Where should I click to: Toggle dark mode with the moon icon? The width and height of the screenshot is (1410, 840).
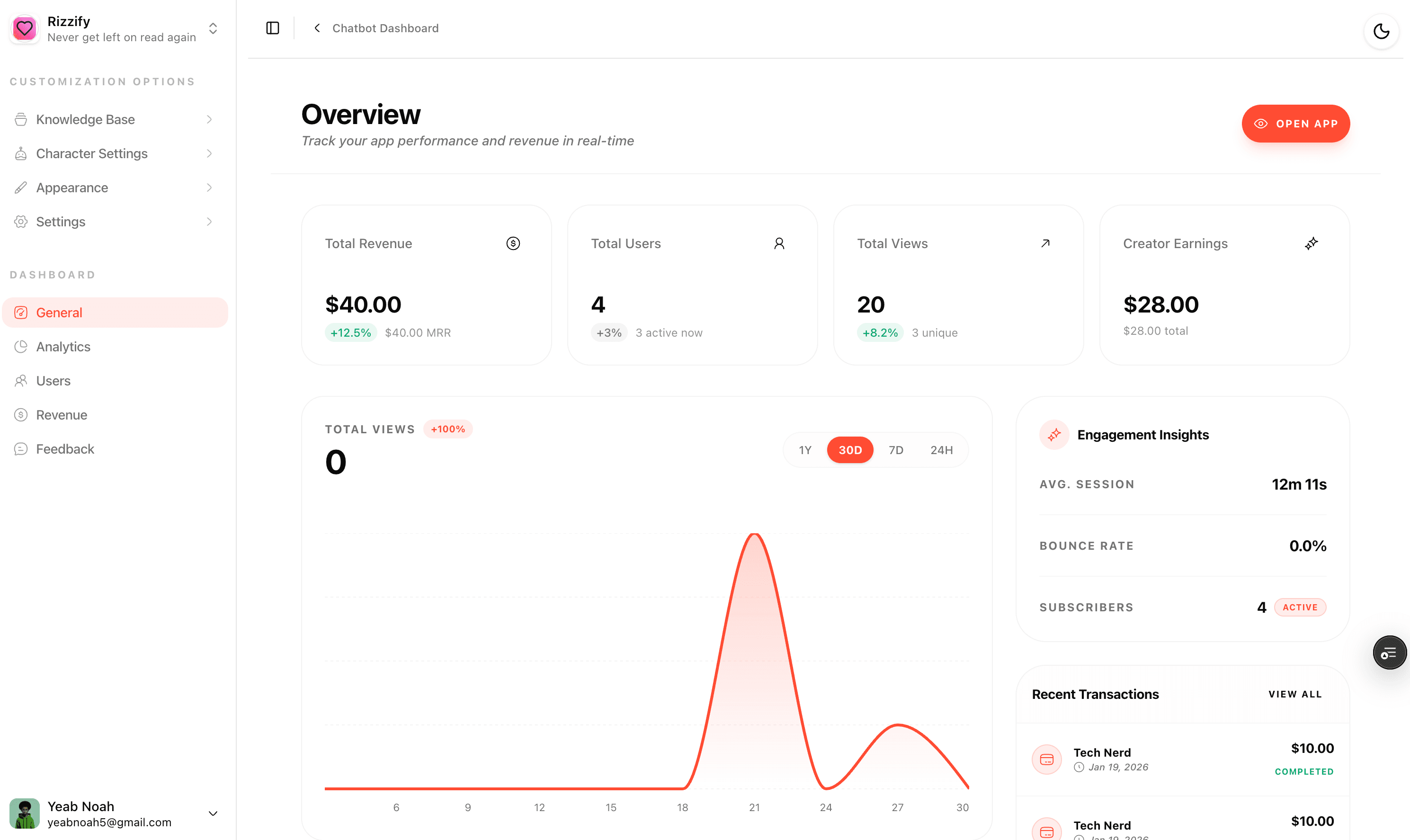[1381, 32]
